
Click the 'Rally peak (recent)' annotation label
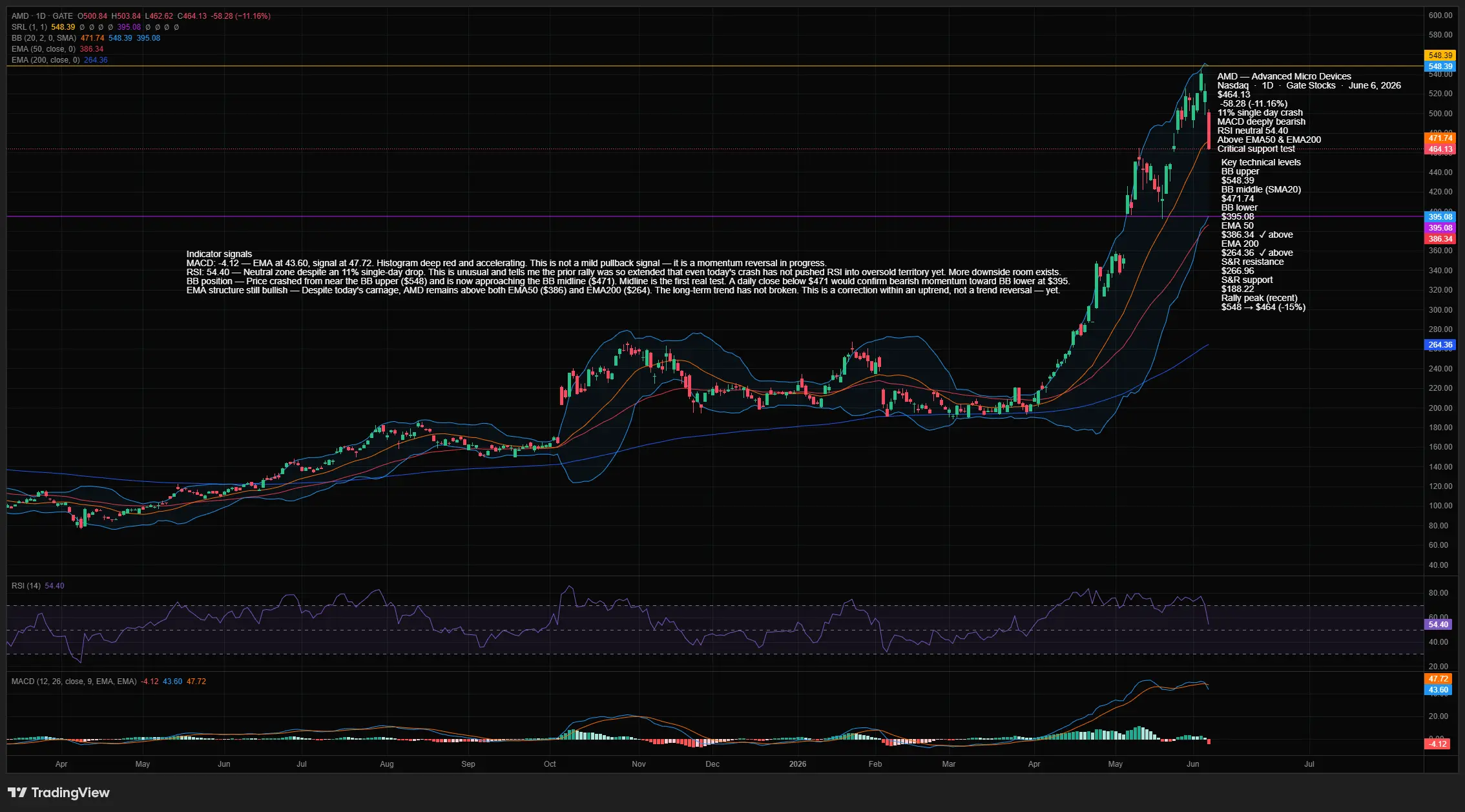tap(1260, 298)
